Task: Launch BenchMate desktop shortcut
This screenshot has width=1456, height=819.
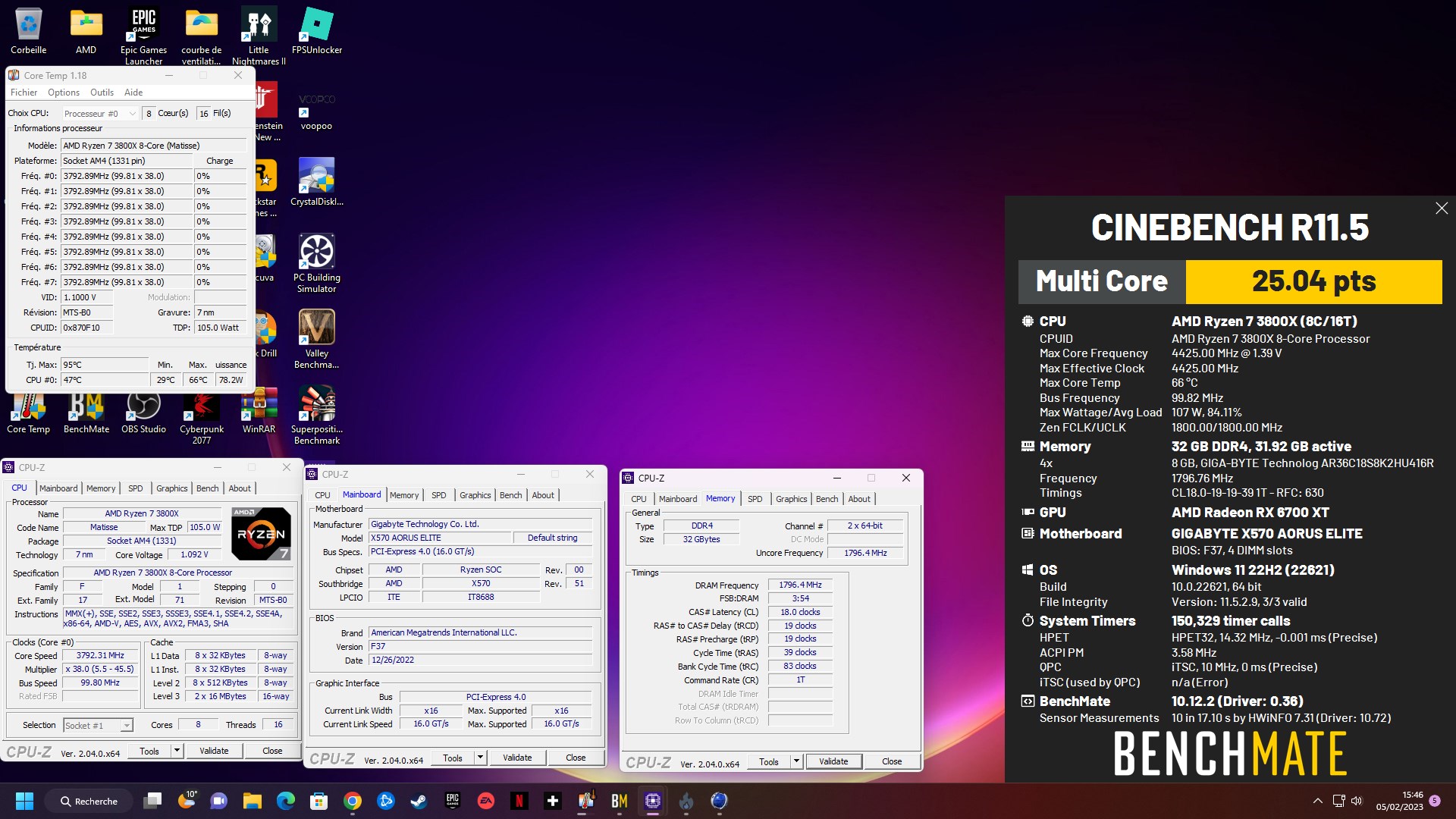Action: (86, 410)
